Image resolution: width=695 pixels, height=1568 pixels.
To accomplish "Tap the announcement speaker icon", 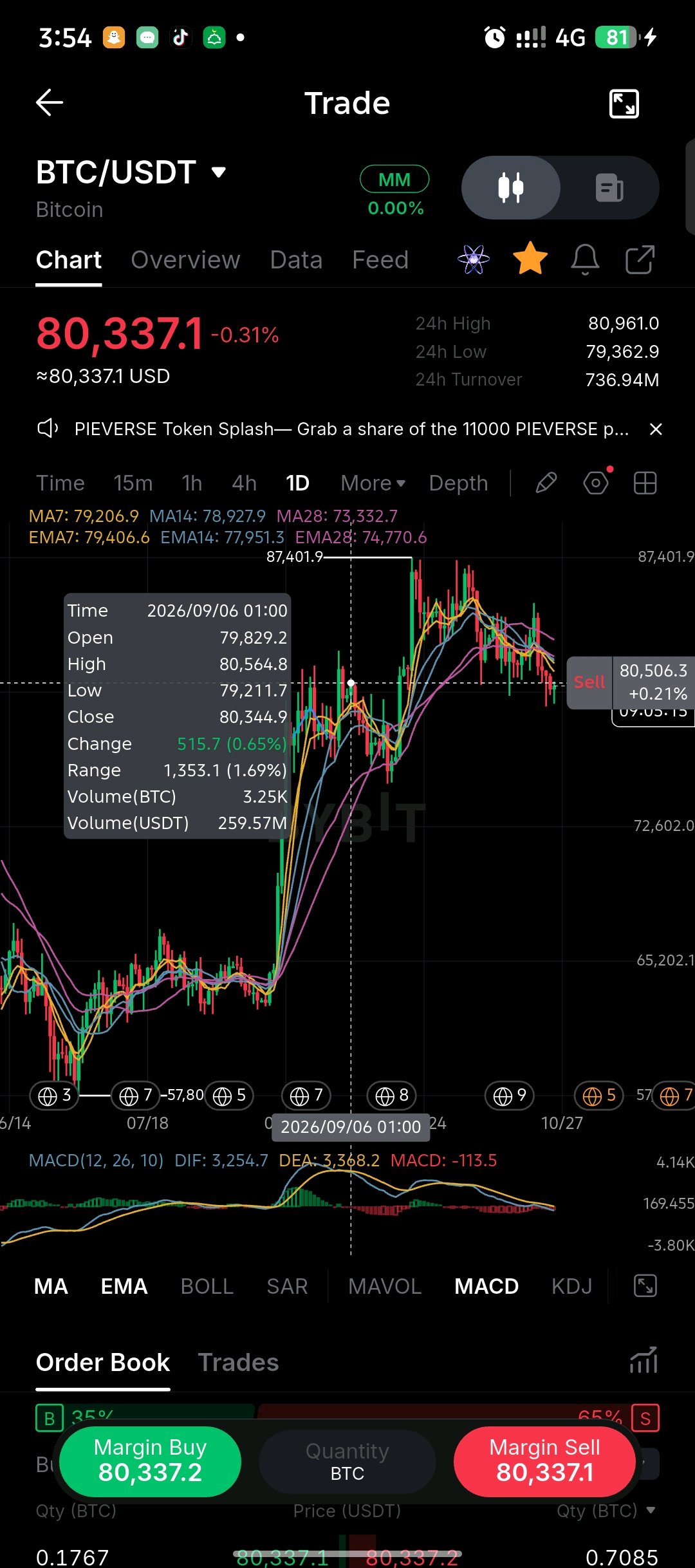I will (48, 428).
